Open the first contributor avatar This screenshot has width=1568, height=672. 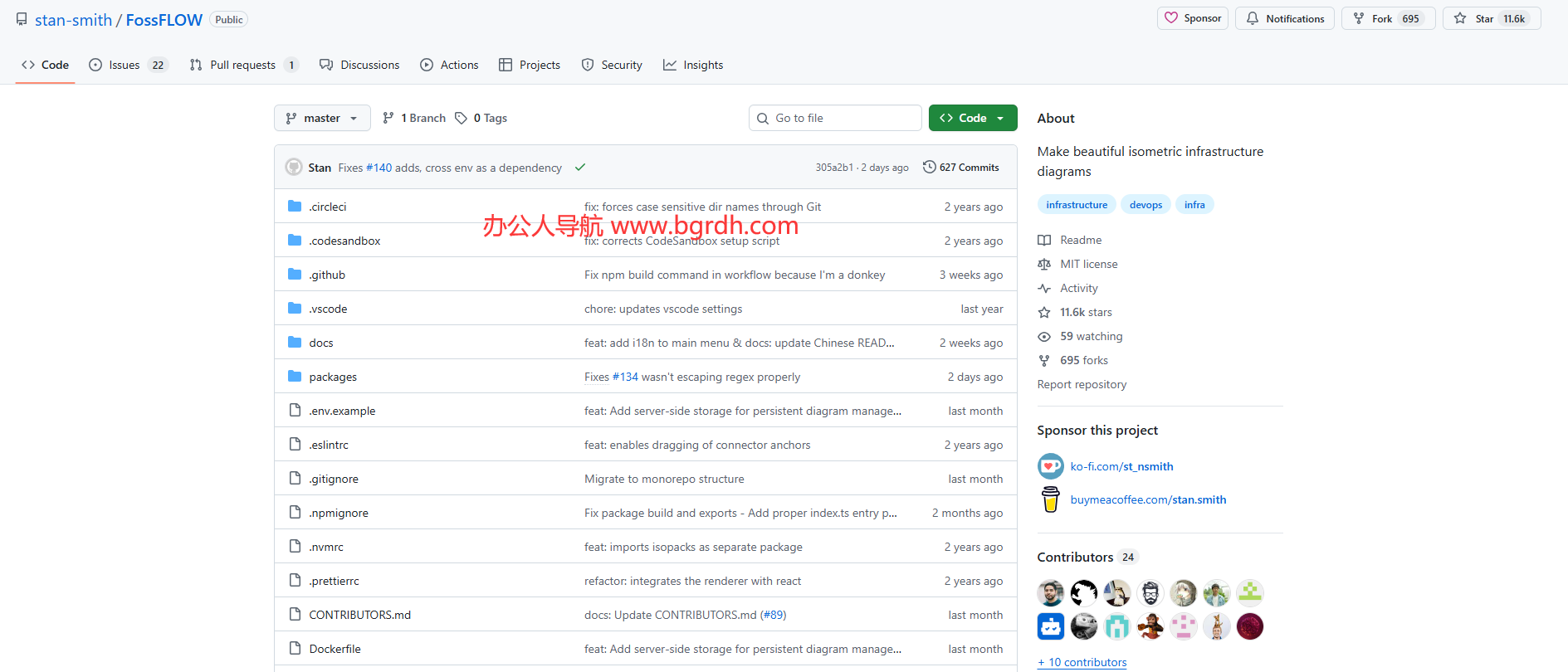(x=1051, y=593)
